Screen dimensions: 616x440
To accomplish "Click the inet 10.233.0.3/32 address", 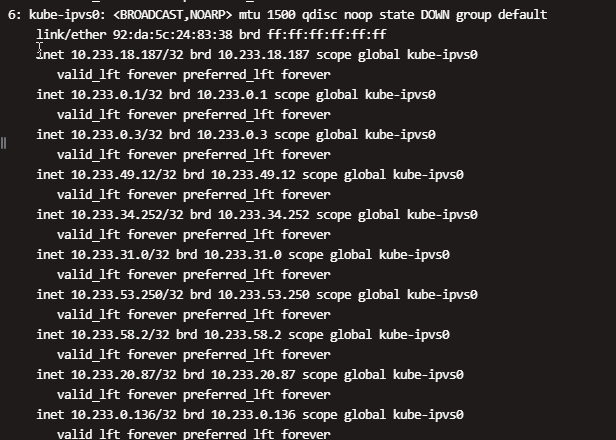I will coord(99,135).
